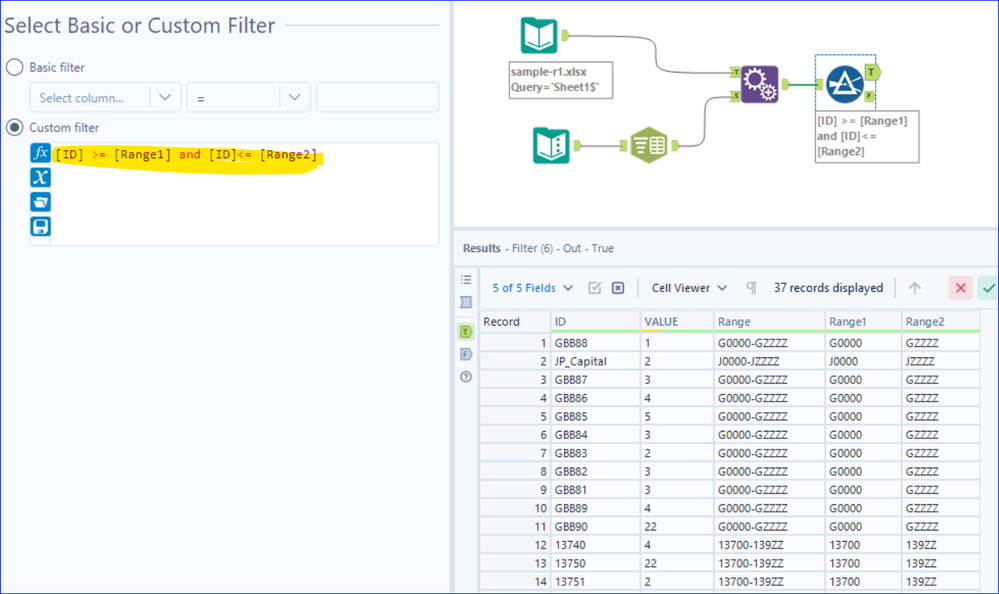Select the 13751 ID cell
Viewport: 999px width, 594px height.
pyautogui.click(x=595, y=582)
